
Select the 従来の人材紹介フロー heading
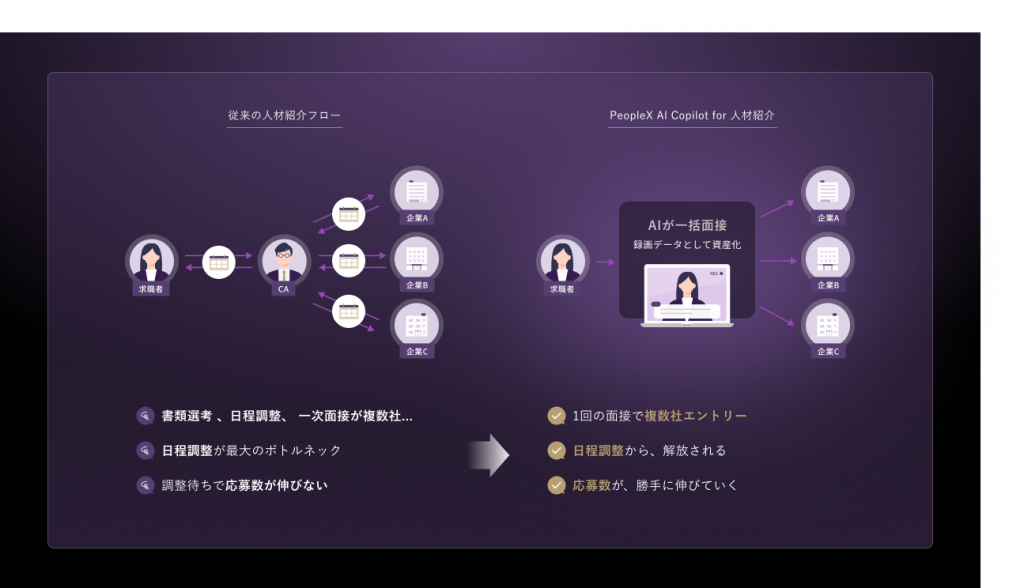pyautogui.click(x=284, y=116)
